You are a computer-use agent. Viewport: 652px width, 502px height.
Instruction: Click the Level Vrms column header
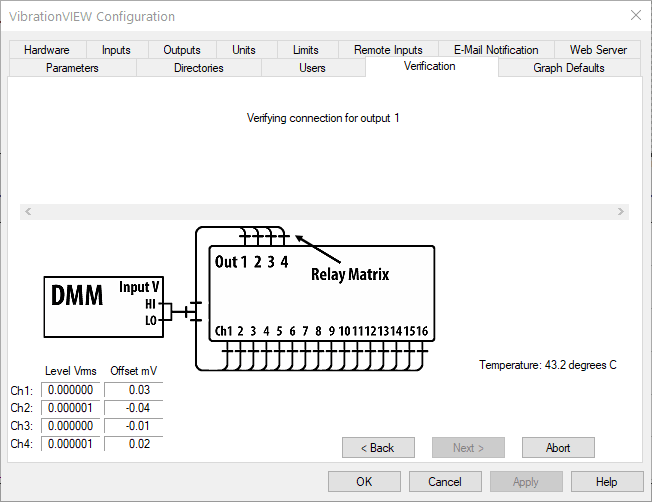tap(71, 371)
